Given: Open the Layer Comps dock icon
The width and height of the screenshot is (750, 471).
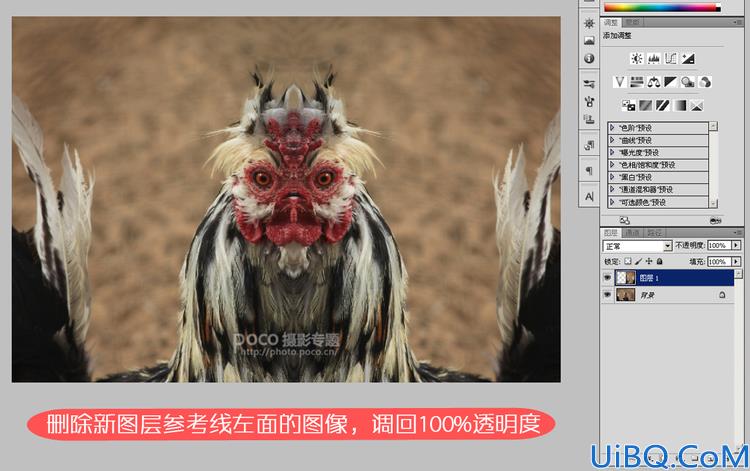Looking at the screenshot, I should point(589,145).
